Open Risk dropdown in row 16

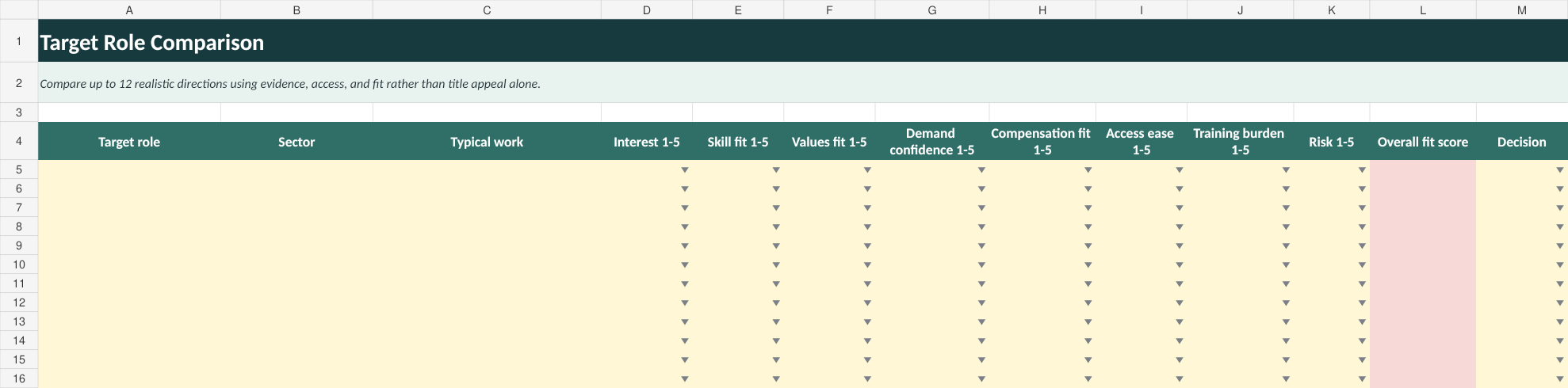[x=1362, y=379]
